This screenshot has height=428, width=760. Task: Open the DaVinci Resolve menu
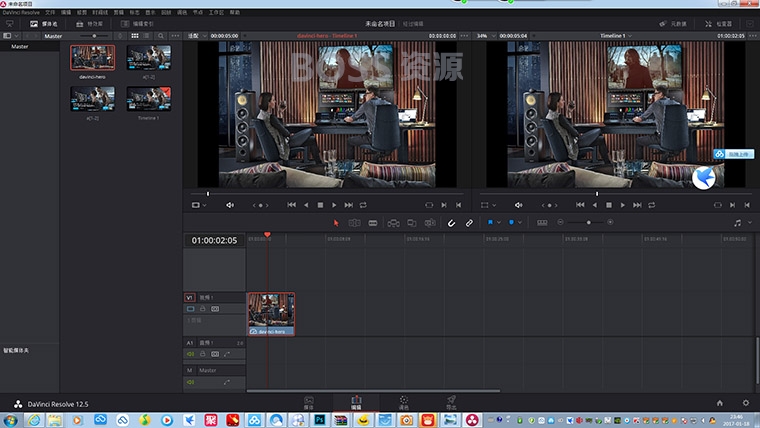(x=21, y=13)
